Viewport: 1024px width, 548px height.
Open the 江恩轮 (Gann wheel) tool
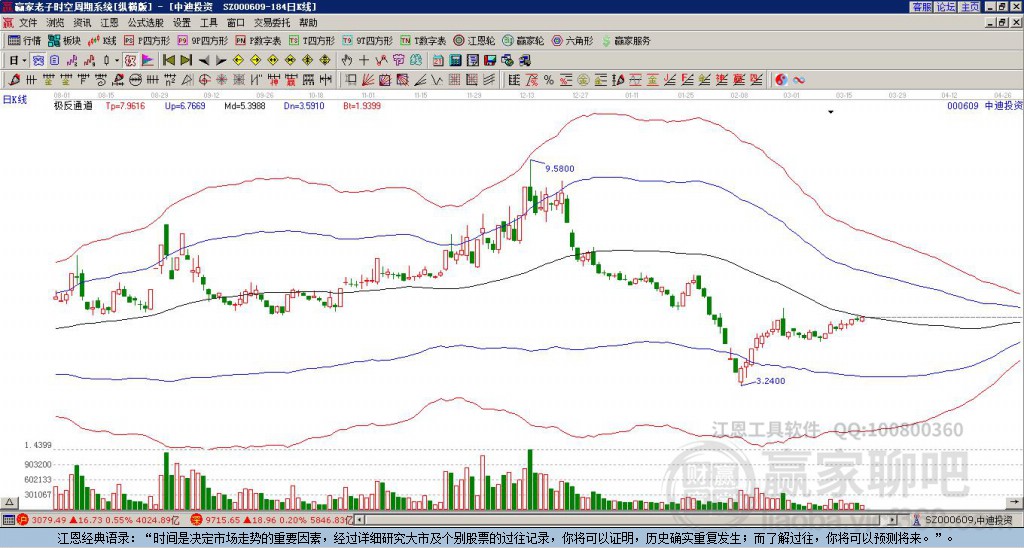point(475,40)
